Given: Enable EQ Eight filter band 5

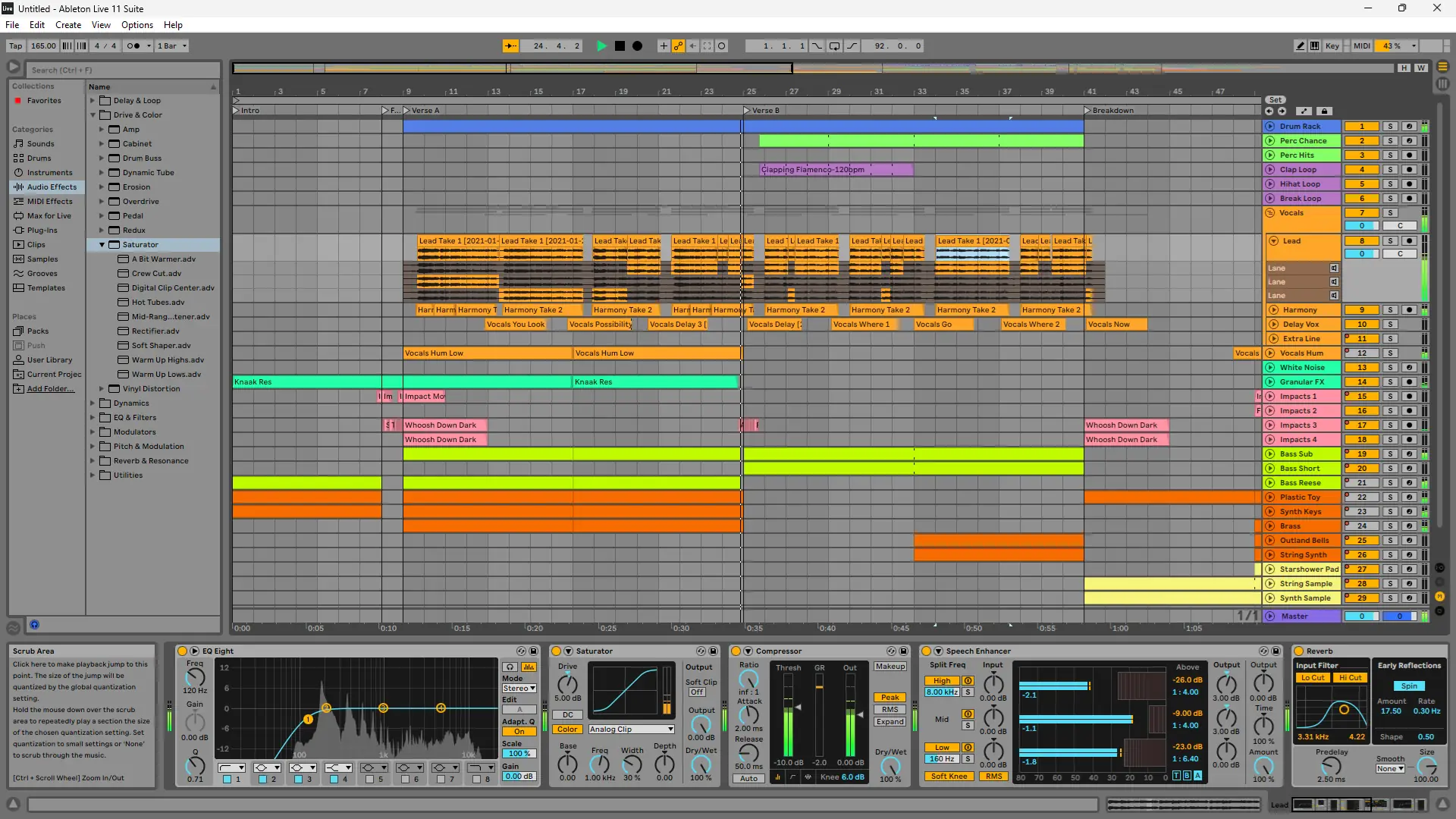Looking at the screenshot, I should pyautogui.click(x=369, y=780).
